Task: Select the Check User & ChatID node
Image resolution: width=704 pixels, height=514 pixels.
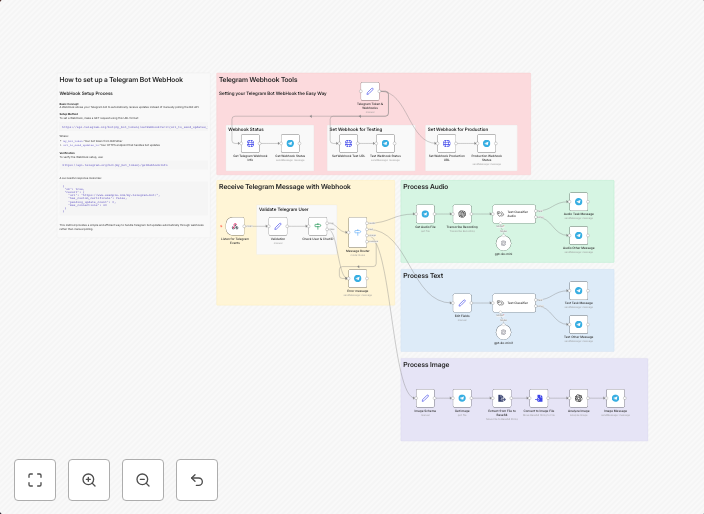Action: [317, 226]
